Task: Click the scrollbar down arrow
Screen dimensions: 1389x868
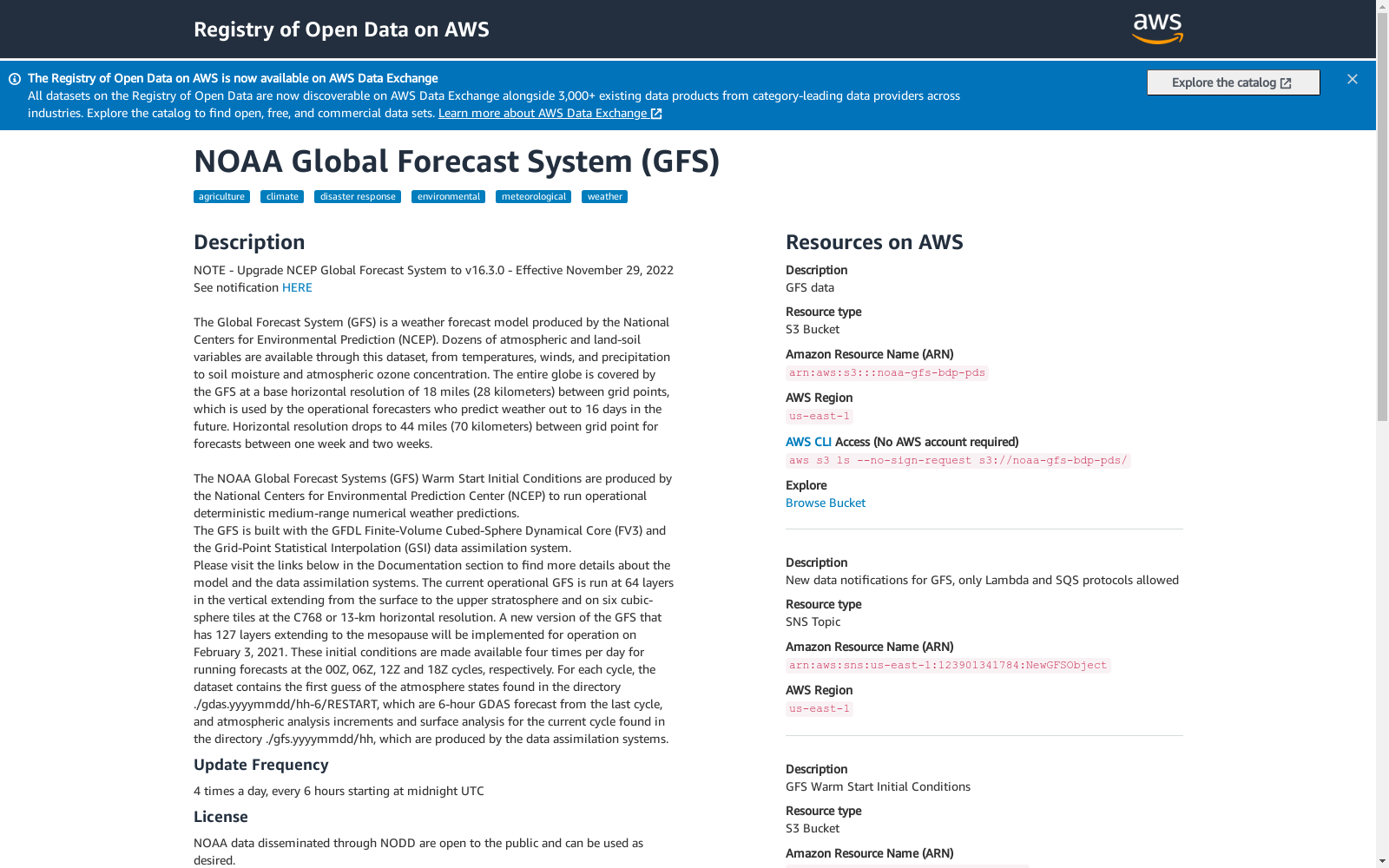Action: (x=1382, y=861)
